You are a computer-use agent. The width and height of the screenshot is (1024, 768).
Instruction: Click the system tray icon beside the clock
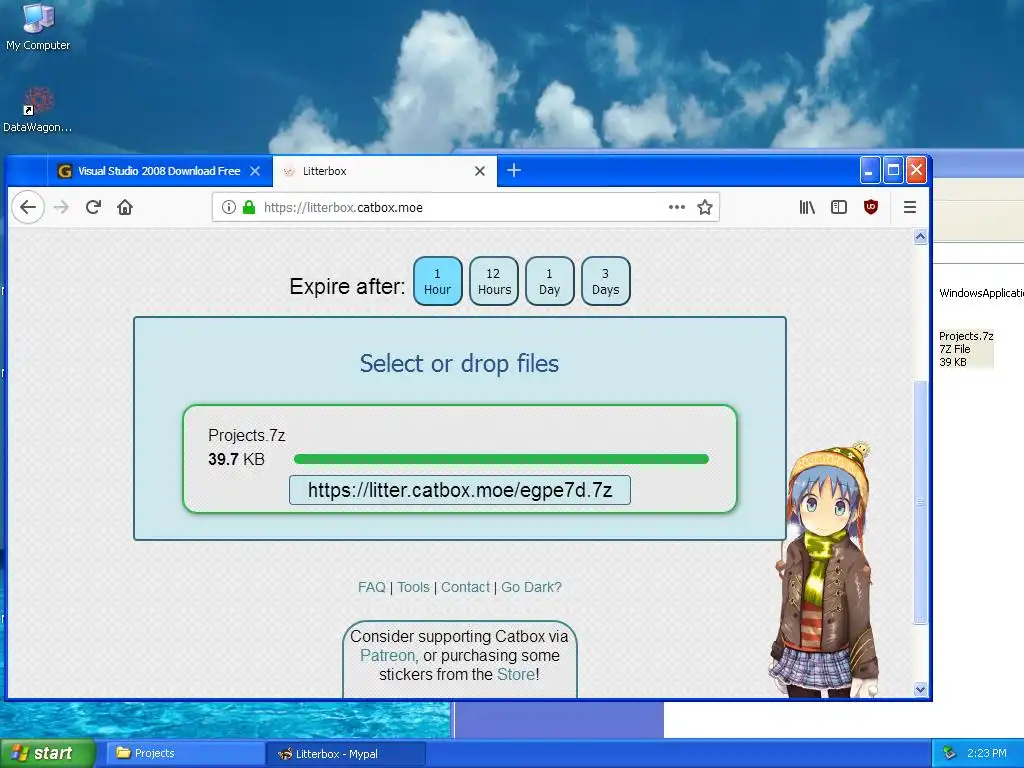[950, 753]
